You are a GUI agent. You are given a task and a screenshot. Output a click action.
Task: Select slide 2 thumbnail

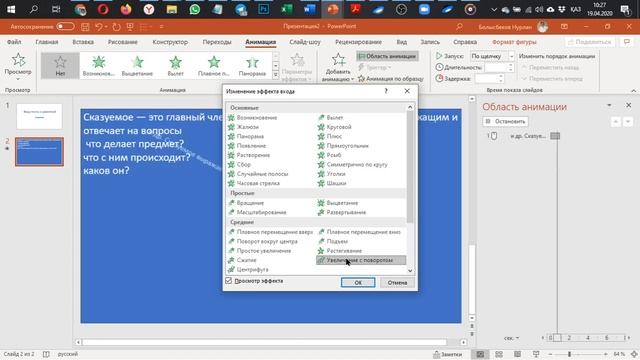[x=39, y=151]
